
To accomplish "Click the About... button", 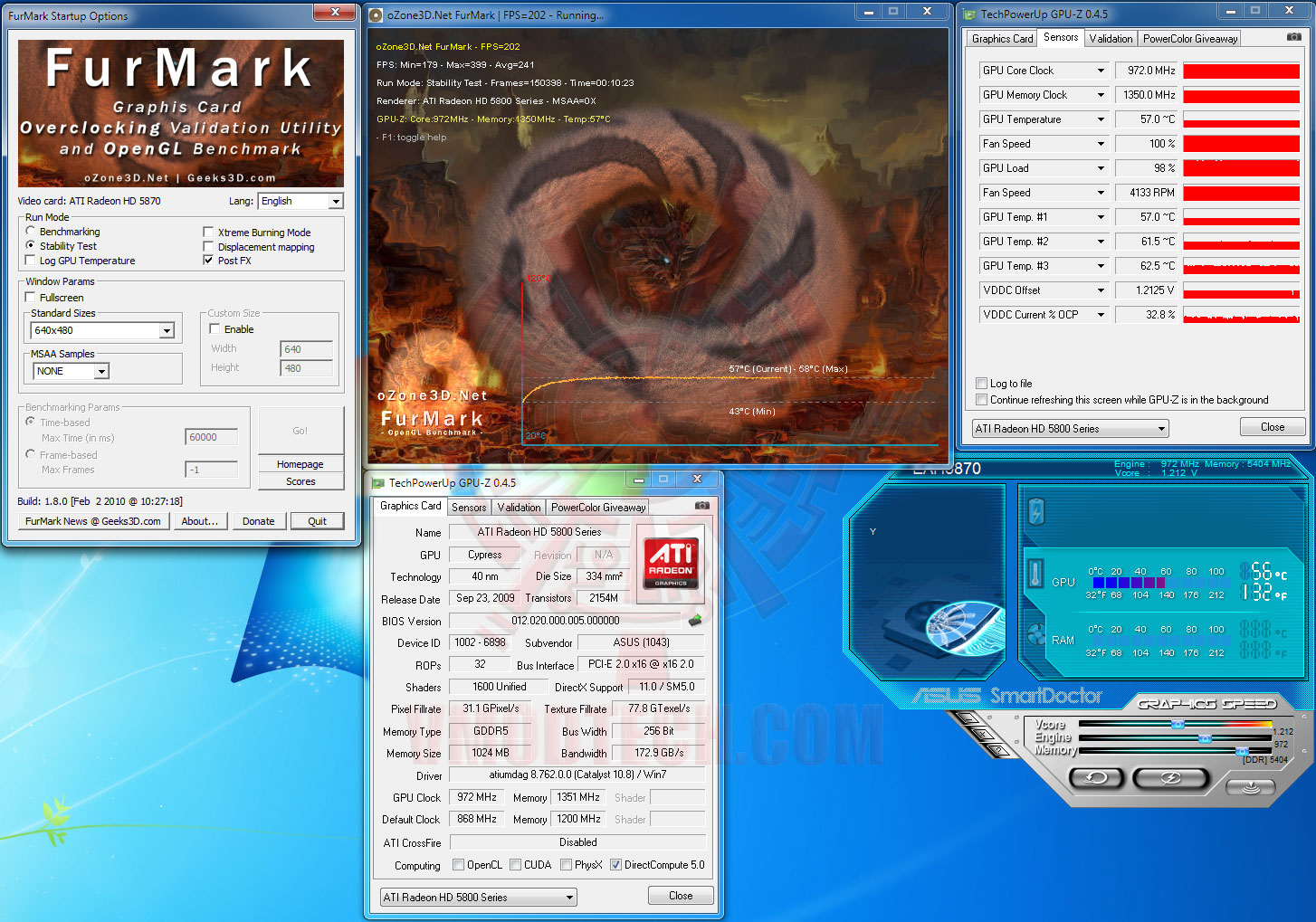I will (x=200, y=521).
